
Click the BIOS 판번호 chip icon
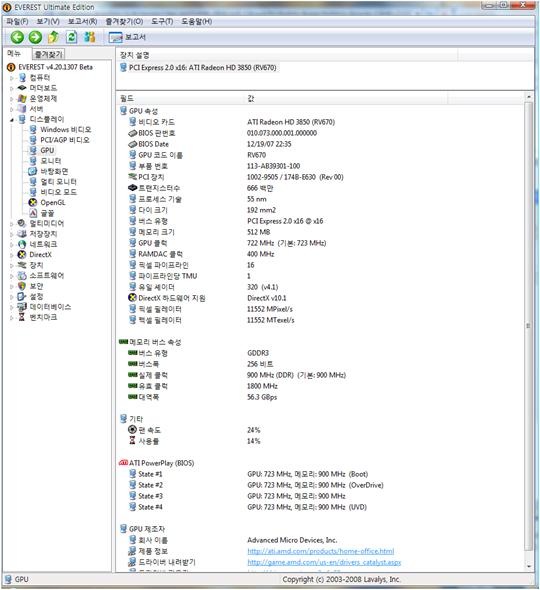[x=132, y=133]
